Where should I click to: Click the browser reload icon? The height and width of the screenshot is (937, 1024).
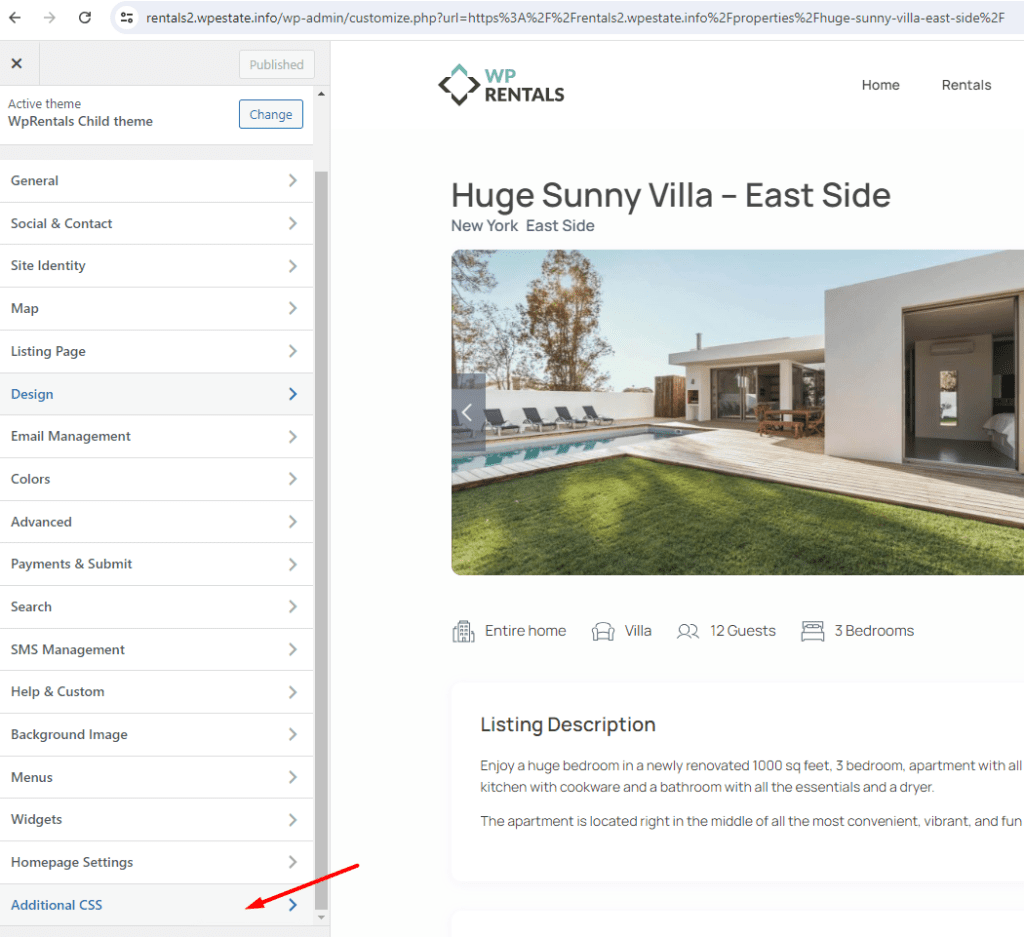tap(85, 18)
